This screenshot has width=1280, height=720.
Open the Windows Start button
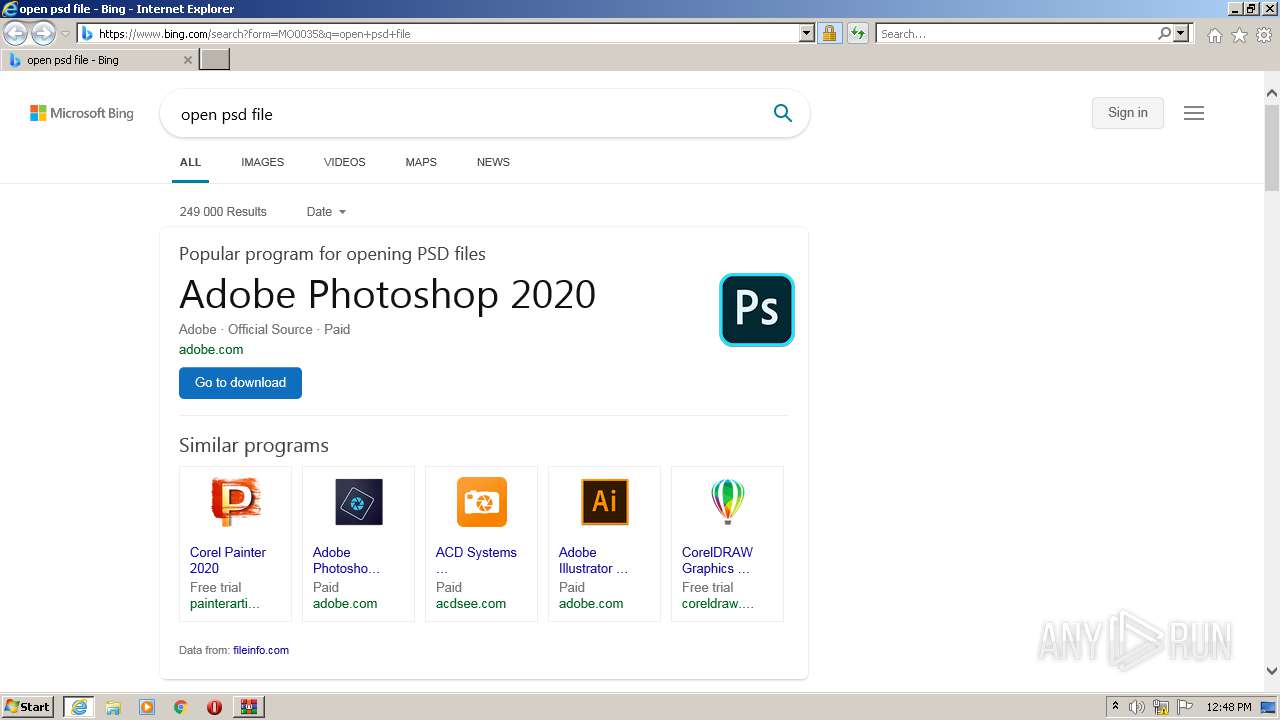click(x=28, y=706)
